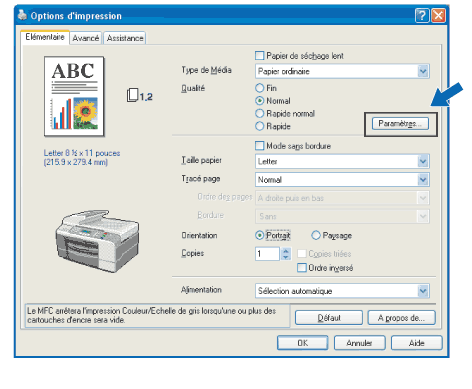Click the Défaut button
472x389 pixels.
(329, 318)
